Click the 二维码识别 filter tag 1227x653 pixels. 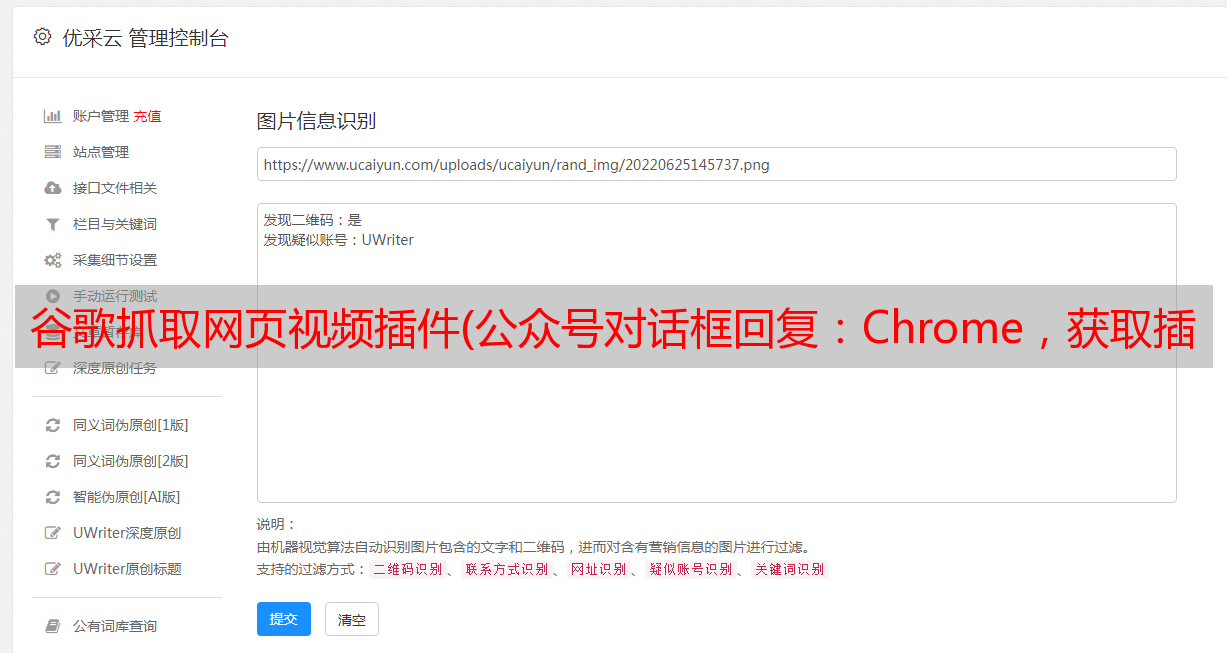pos(408,569)
